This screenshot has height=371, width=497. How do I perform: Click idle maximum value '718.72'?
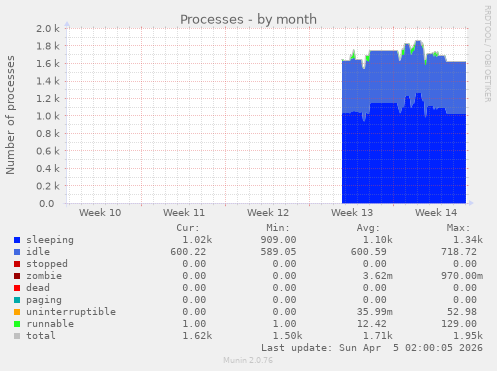click(459, 252)
